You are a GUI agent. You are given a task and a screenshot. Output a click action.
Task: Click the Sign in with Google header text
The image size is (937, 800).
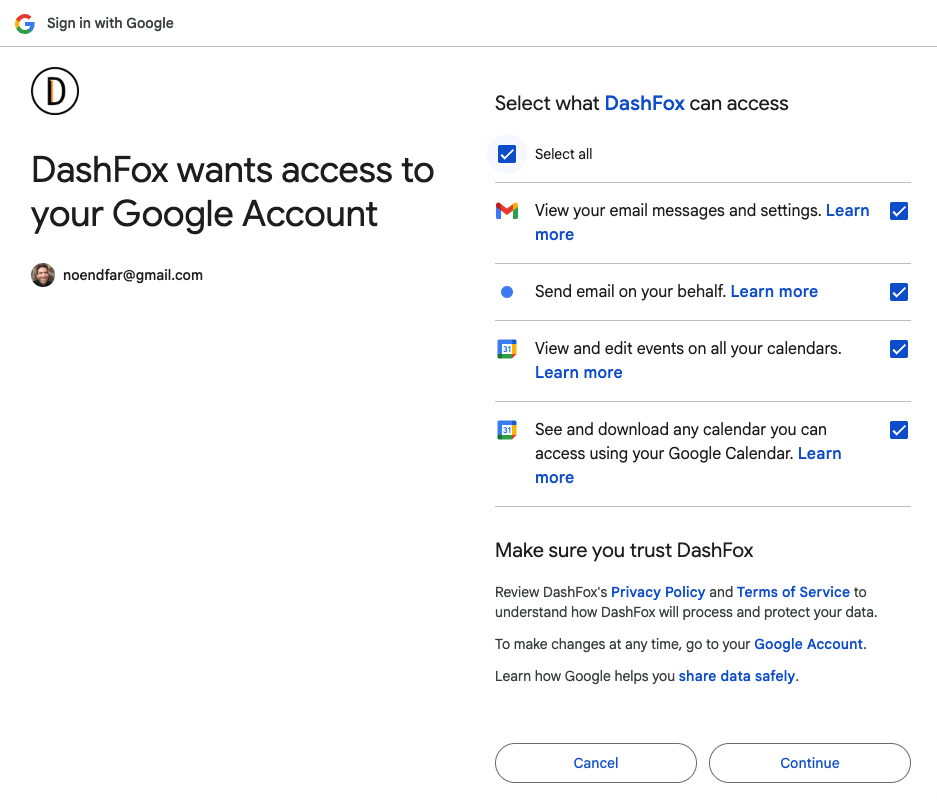click(110, 23)
